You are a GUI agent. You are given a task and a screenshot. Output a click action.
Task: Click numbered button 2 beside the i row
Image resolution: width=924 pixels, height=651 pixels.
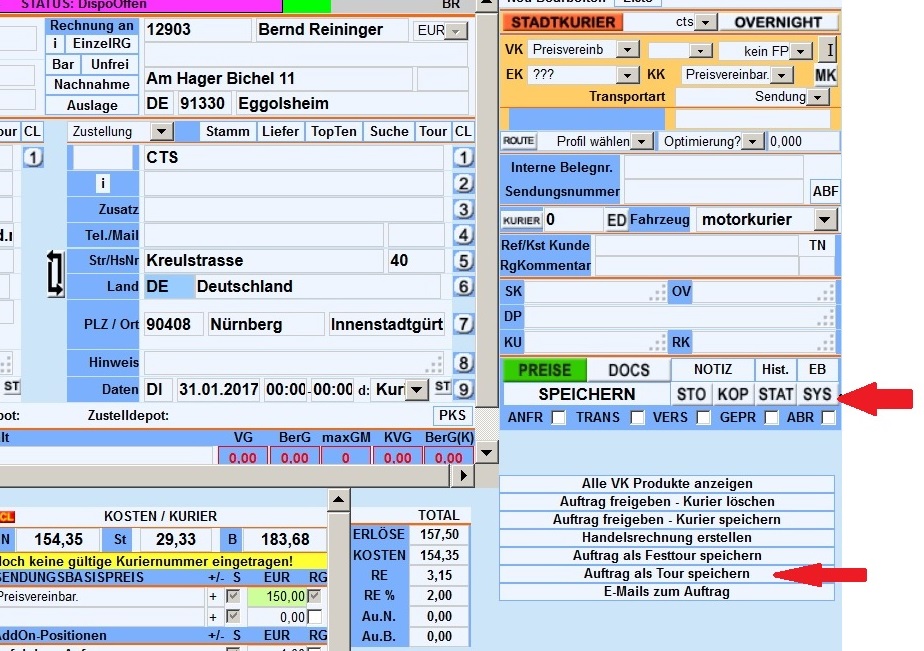pos(463,183)
